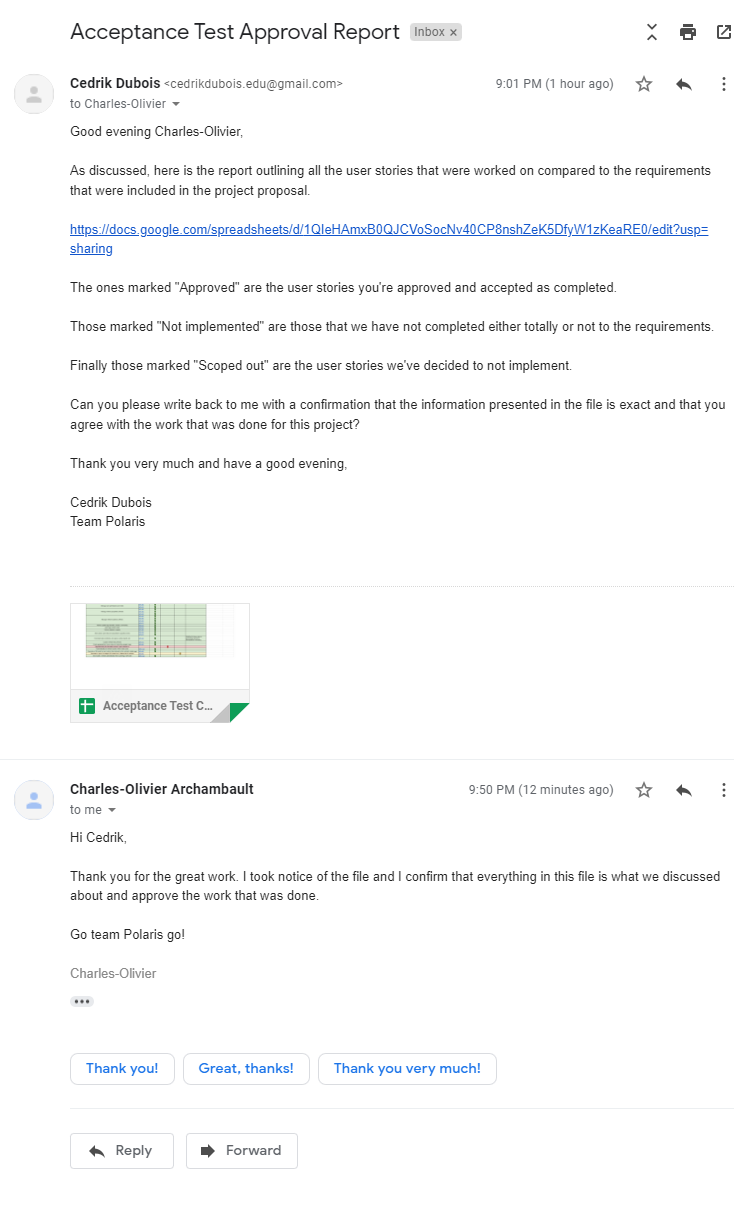Screen dimensions: 747x1223
Task: Collapse all messages with the expand/collapse arrows icon
Action: coord(652,32)
